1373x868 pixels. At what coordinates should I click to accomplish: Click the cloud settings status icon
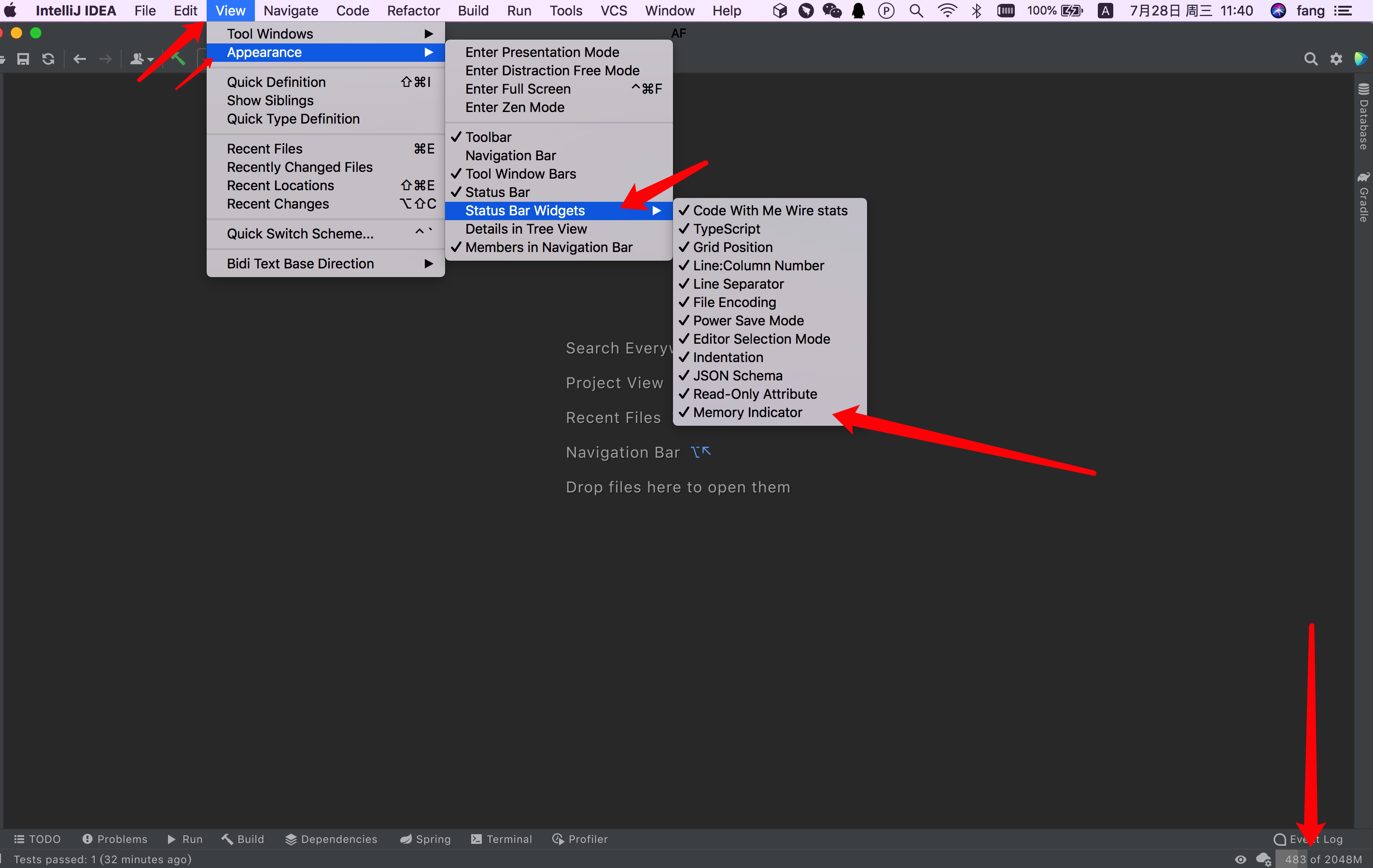pos(1263,859)
